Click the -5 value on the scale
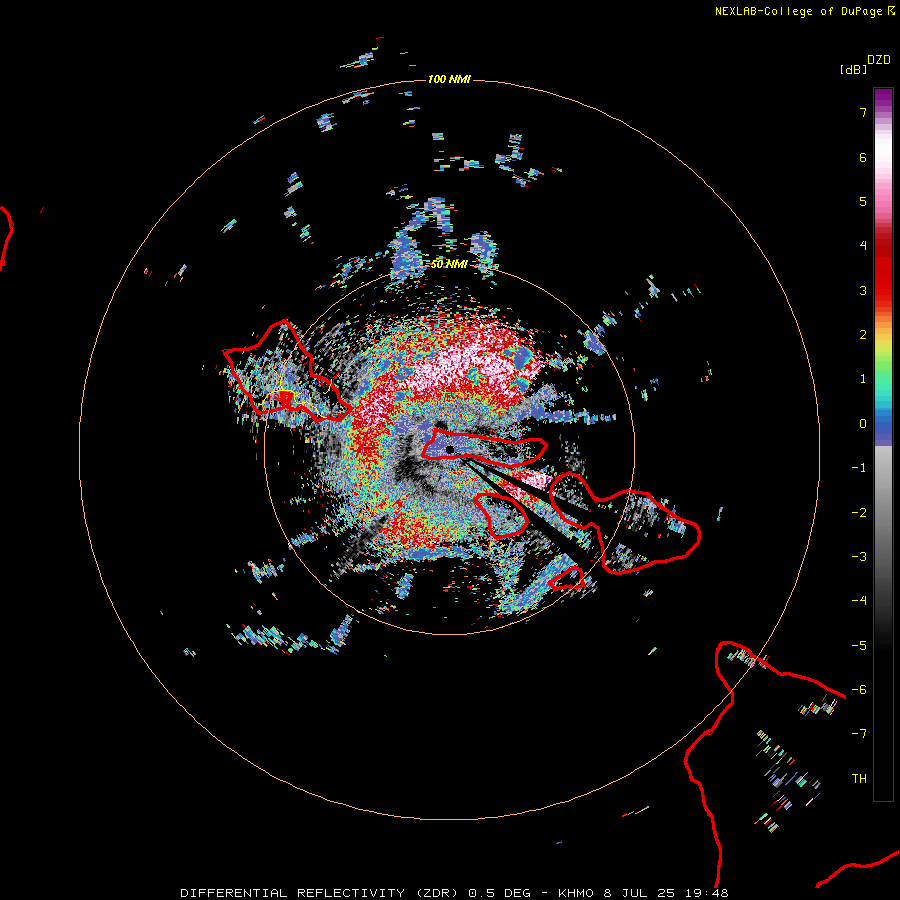This screenshot has height=900, width=900. pos(859,646)
